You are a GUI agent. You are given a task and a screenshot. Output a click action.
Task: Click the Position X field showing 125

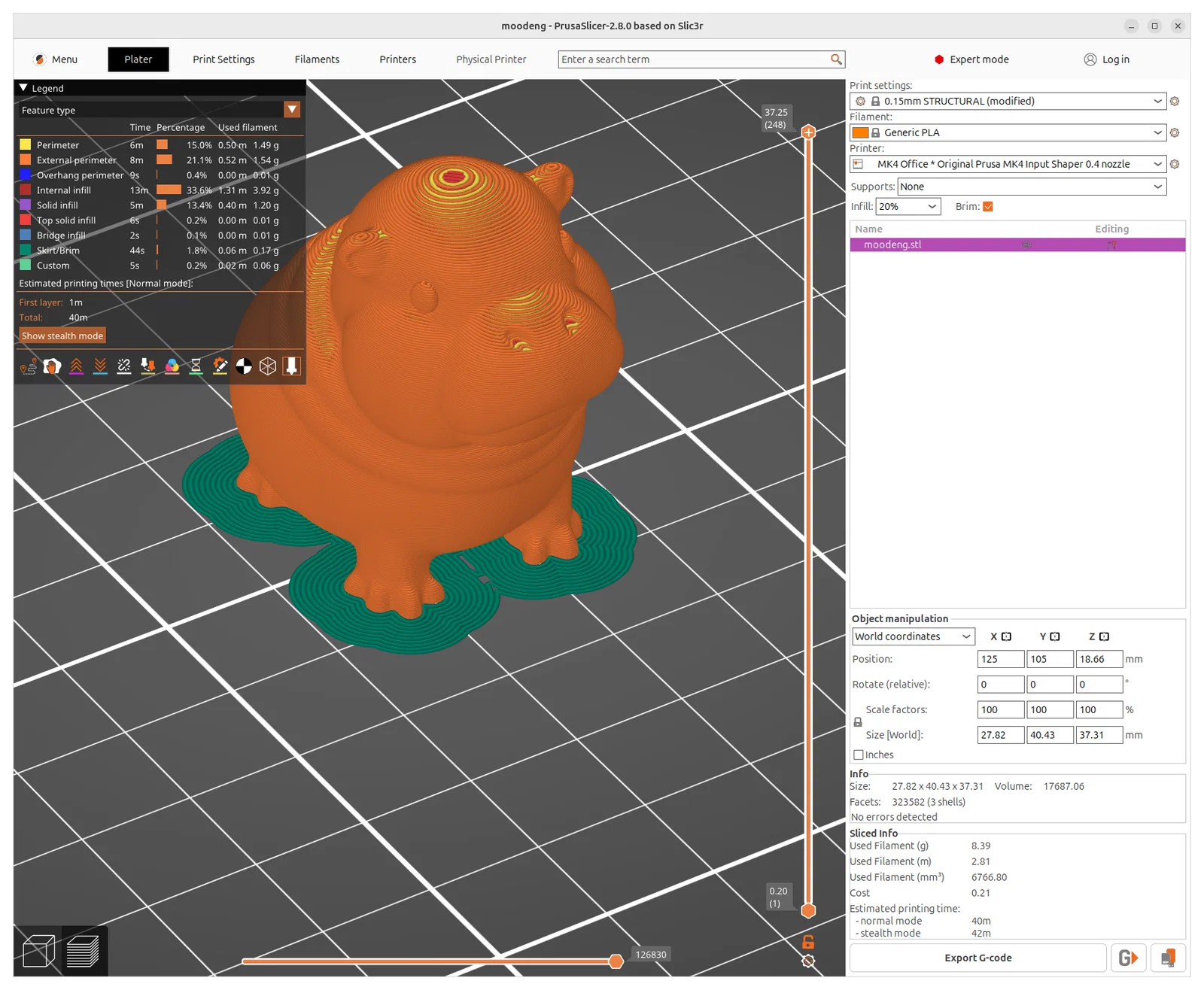(1000, 659)
